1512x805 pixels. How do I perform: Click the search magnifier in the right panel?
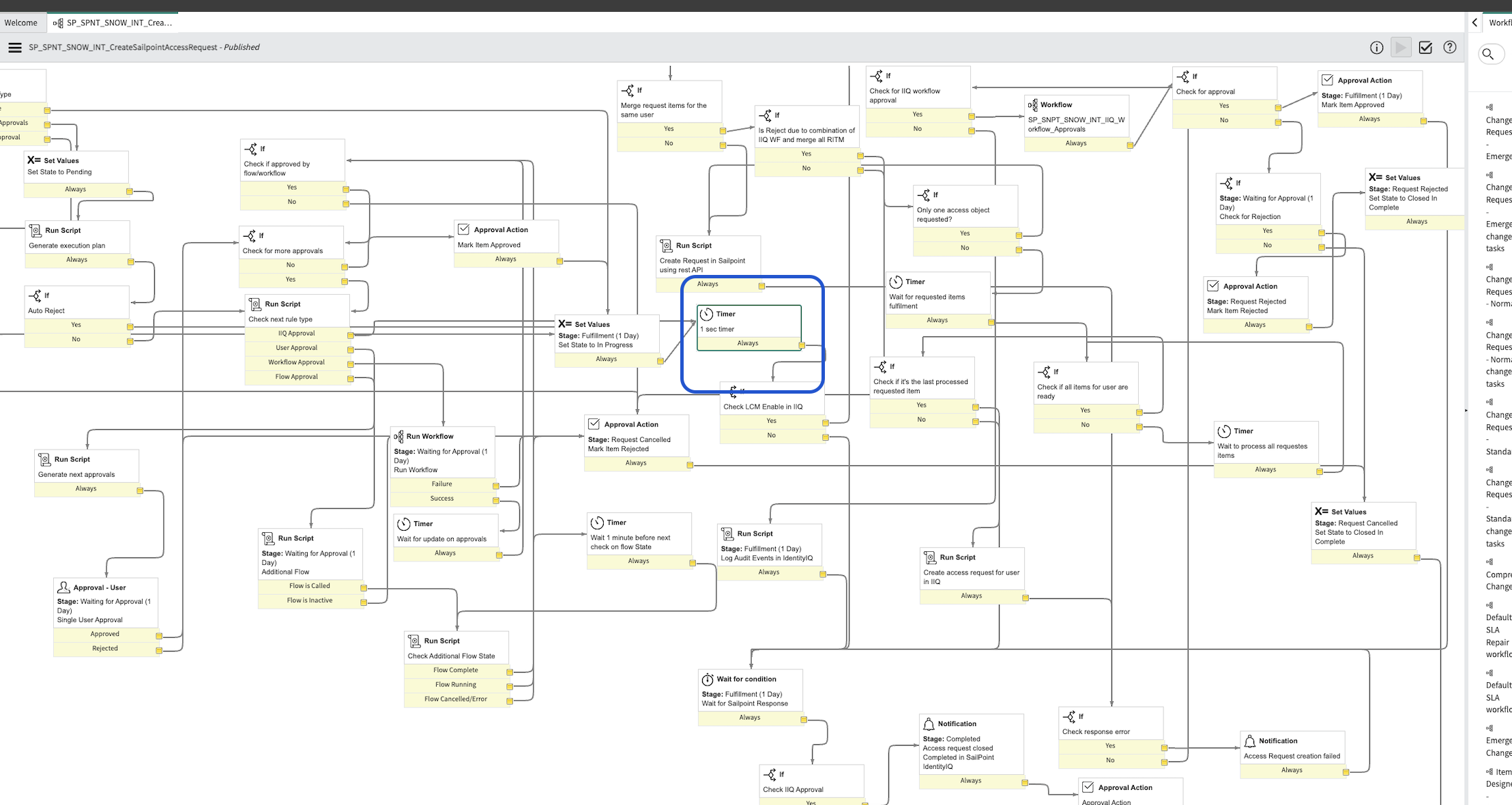[x=1488, y=54]
